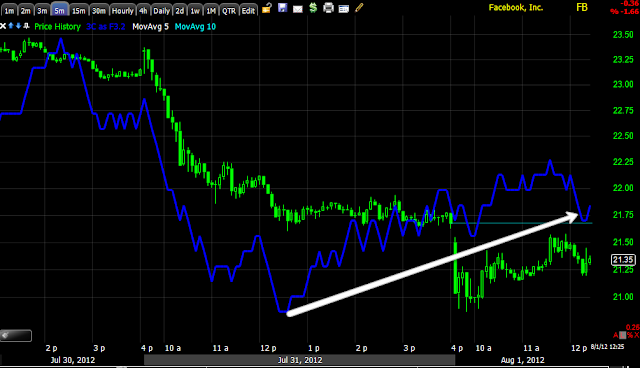This screenshot has width=640, height=368.
Task: Toggle the highlighted L log scale option
Action: [x=622, y=335]
